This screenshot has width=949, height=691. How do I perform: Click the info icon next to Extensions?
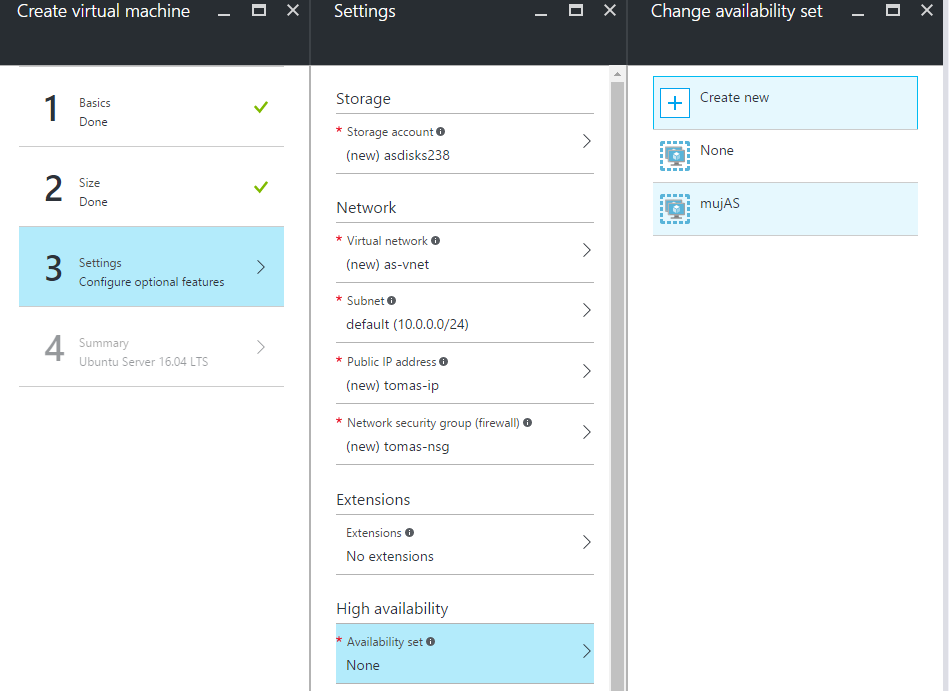click(x=410, y=532)
